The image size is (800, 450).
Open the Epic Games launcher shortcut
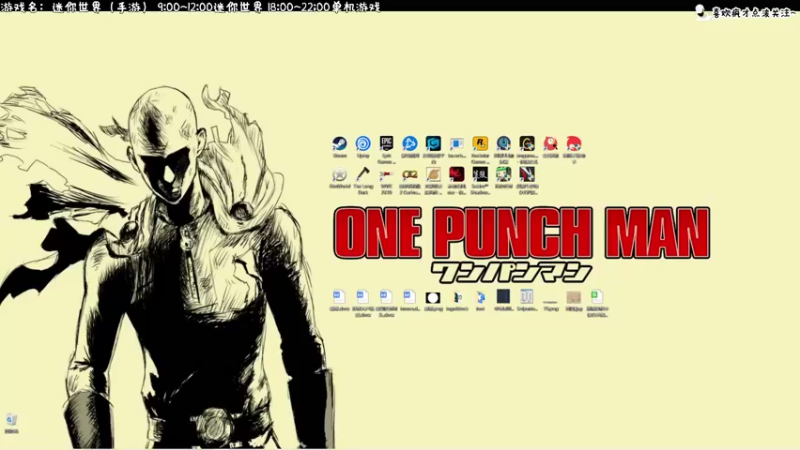tap(386, 144)
